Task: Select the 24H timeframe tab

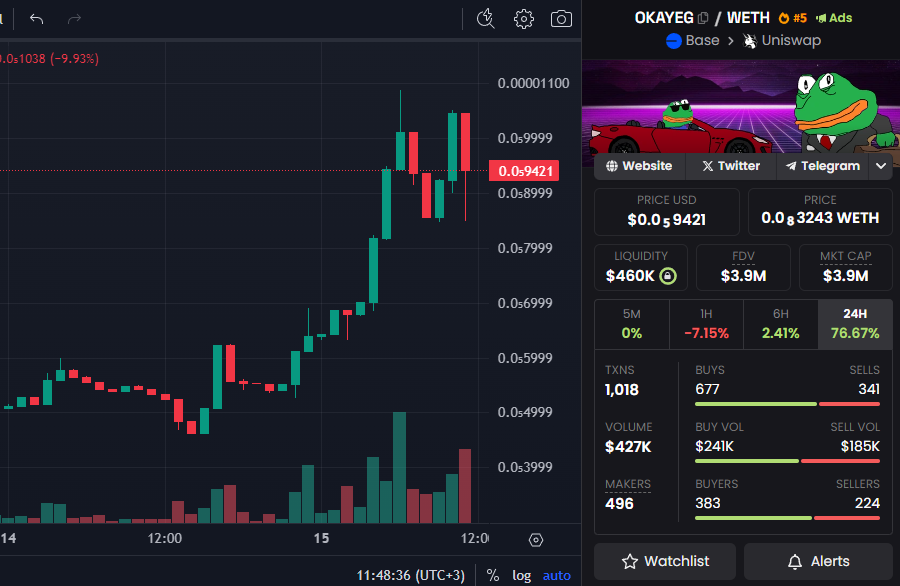Action: (x=855, y=324)
